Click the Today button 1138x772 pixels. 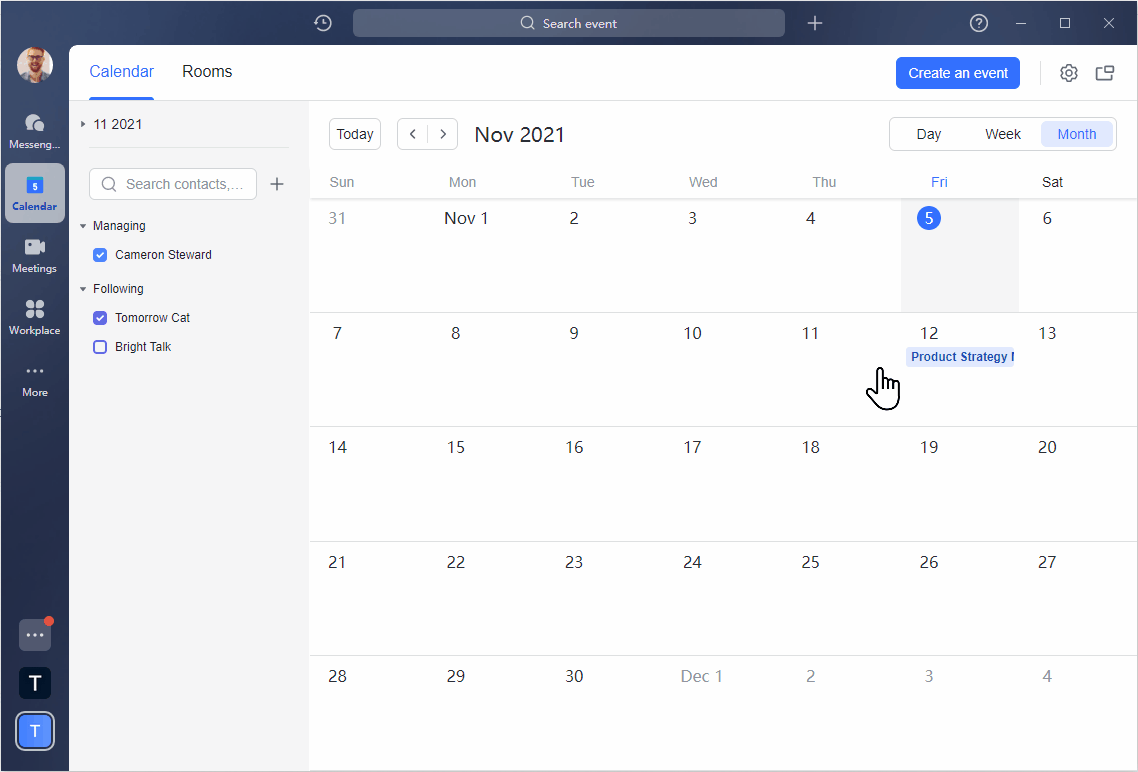355,134
